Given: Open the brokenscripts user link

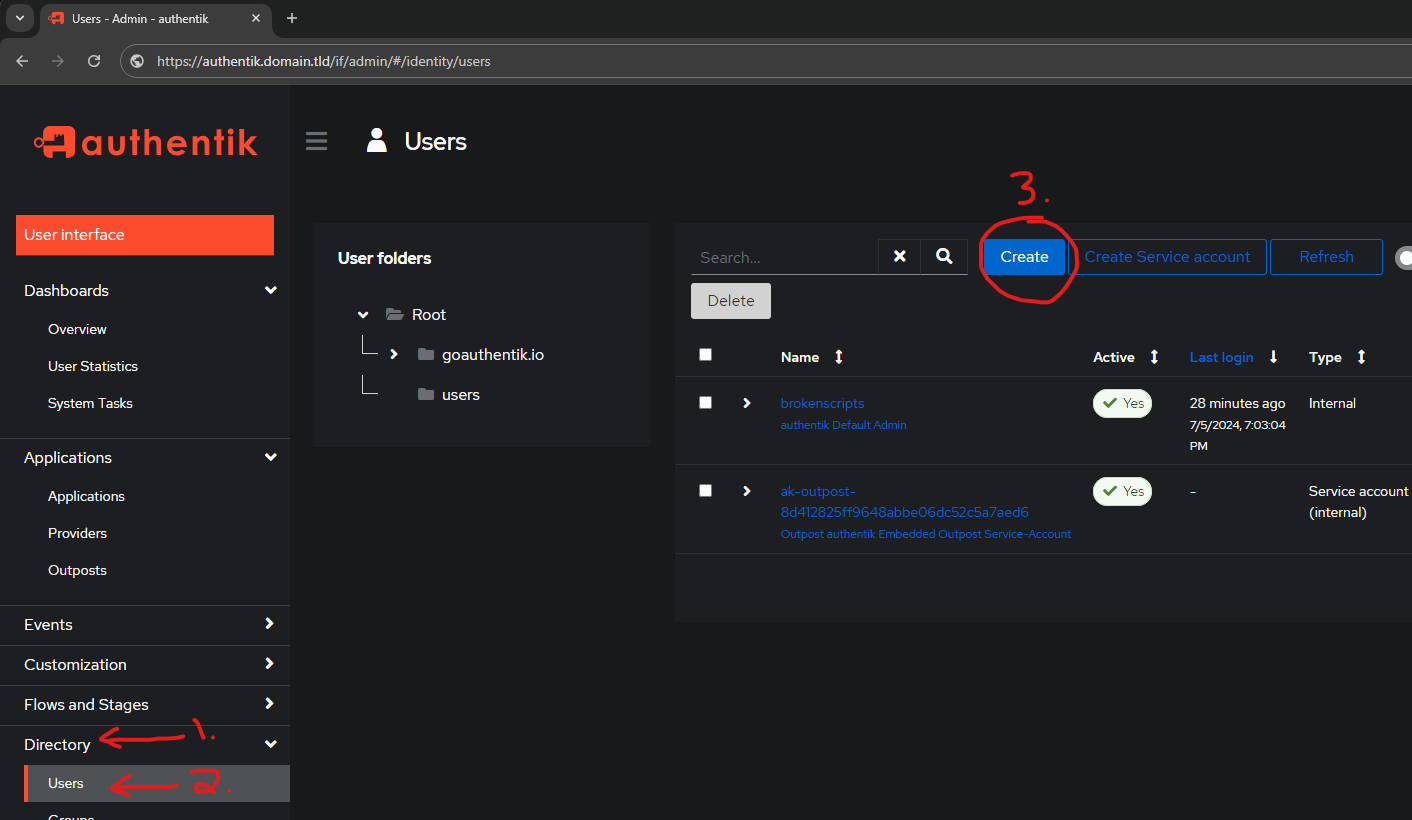Looking at the screenshot, I should pyautogui.click(x=822, y=403).
